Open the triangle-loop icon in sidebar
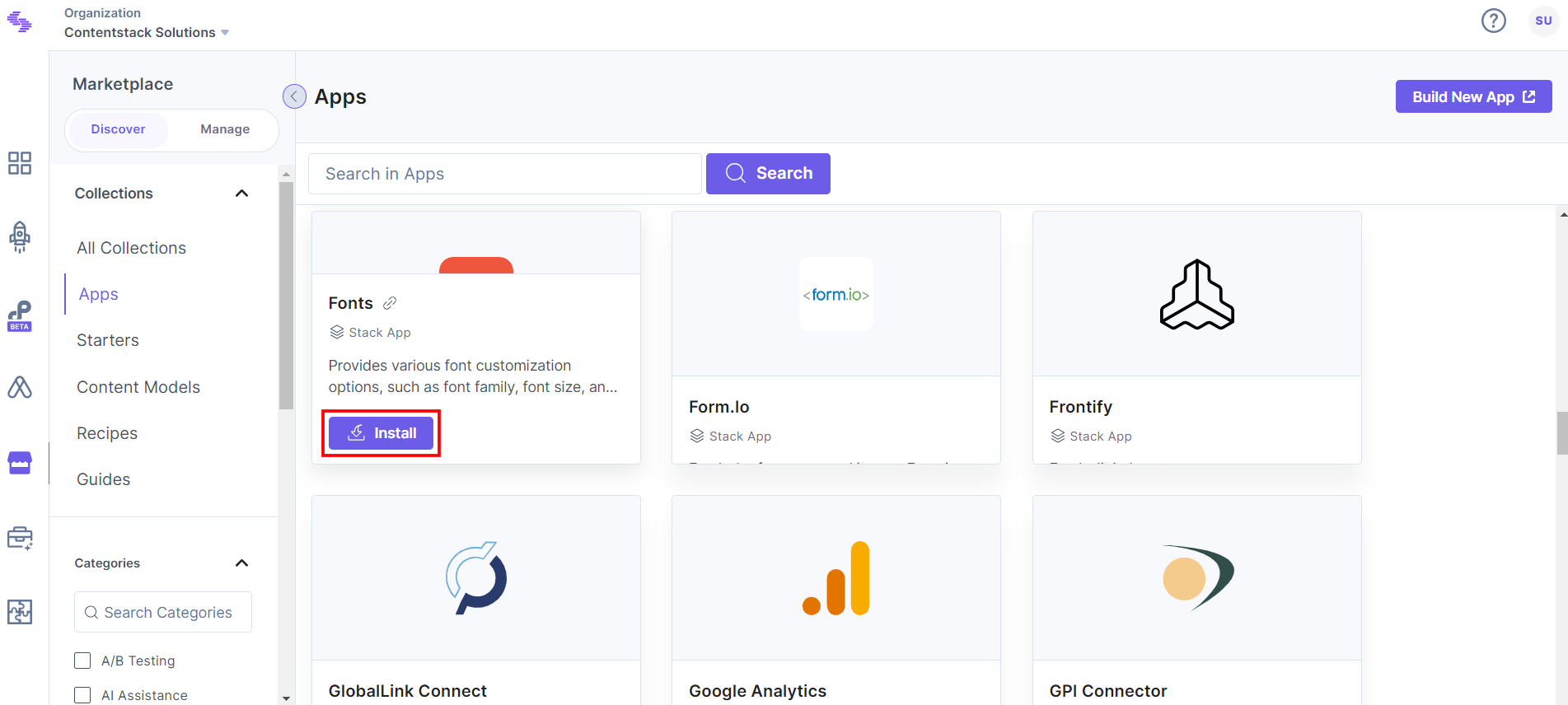The width and height of the screenshot is (1568, 705). 20,387
